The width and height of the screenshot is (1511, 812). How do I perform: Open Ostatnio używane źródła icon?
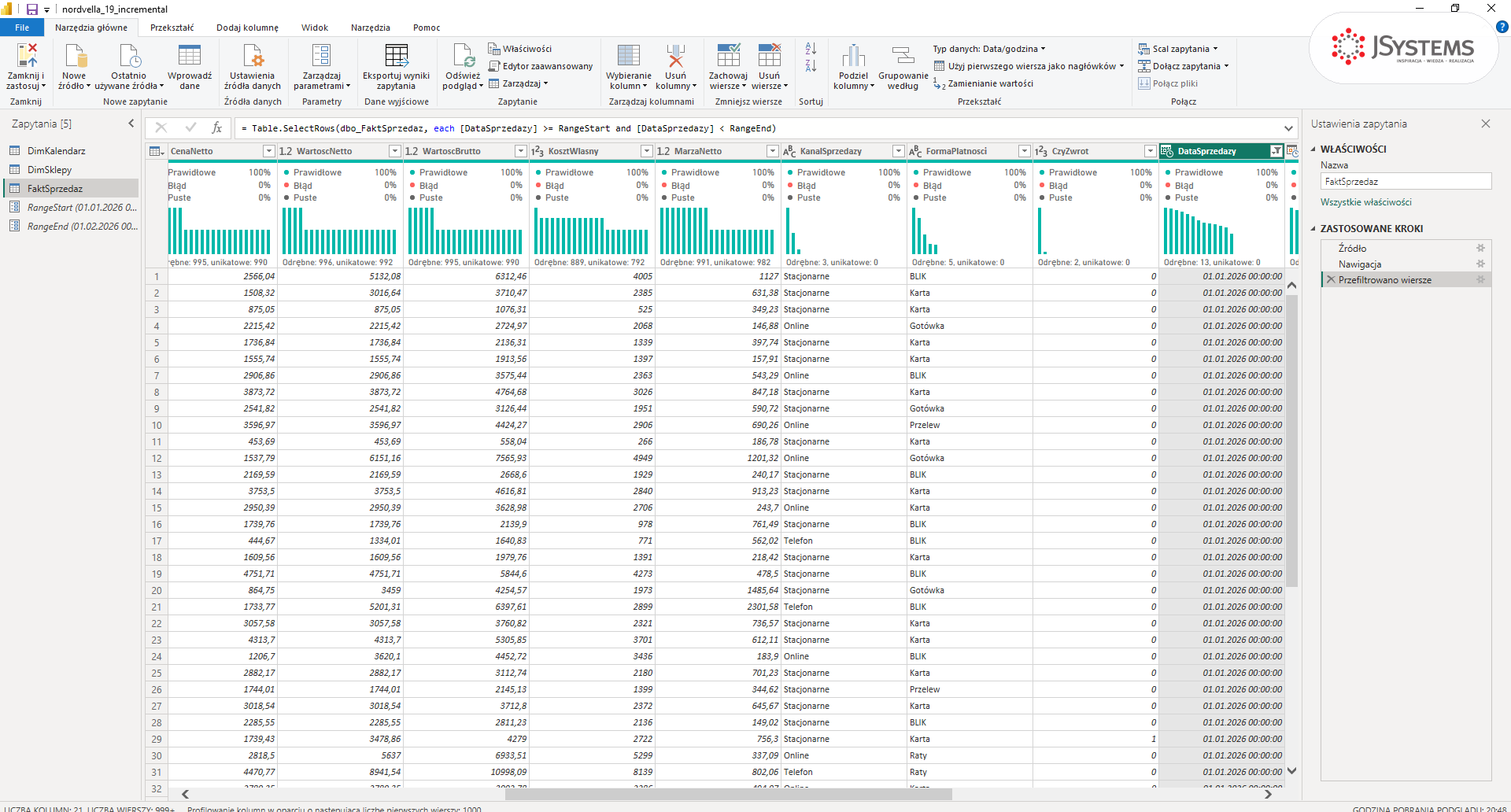click(x=129, y=55)
